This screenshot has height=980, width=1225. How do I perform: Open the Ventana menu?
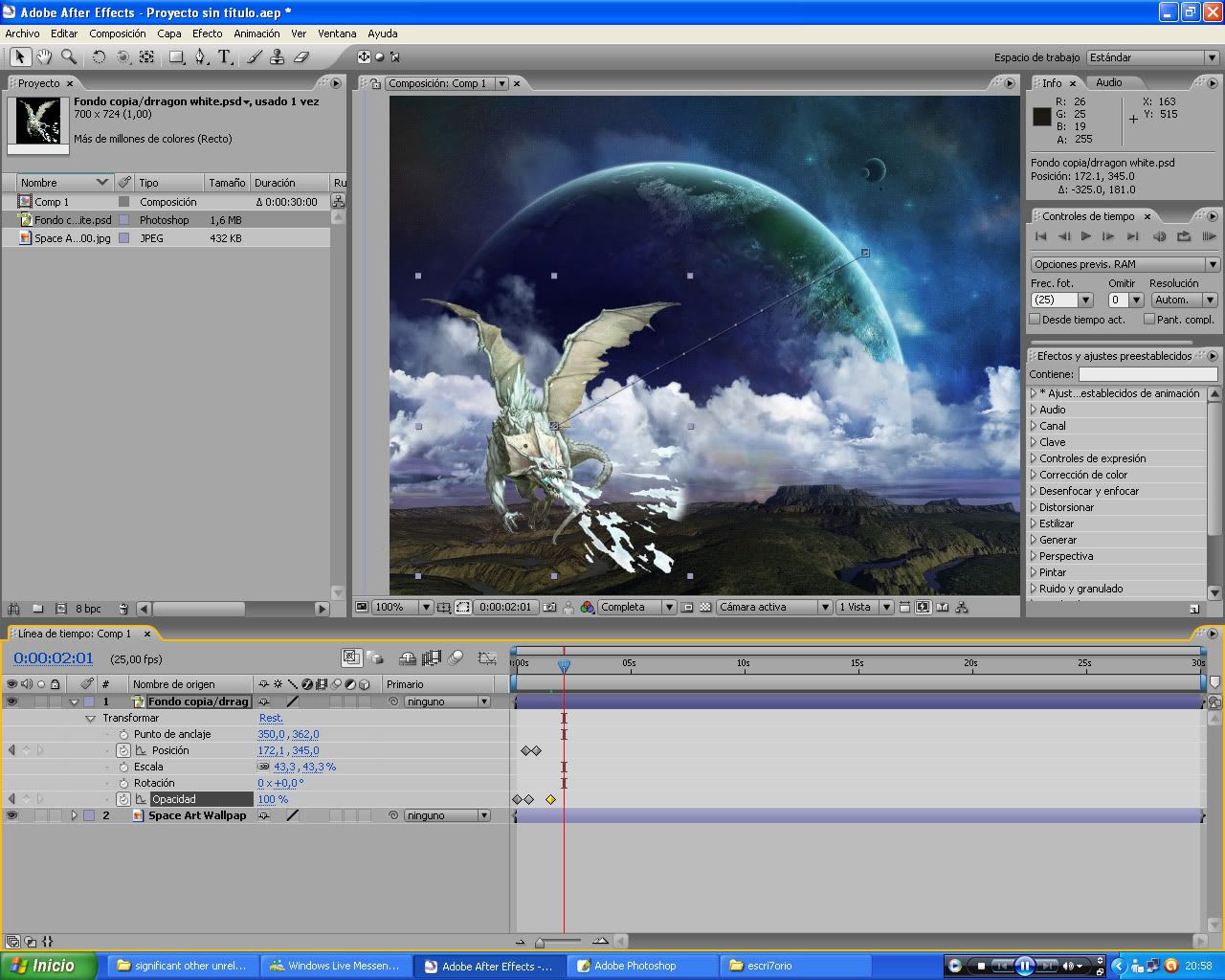[337, 33]
